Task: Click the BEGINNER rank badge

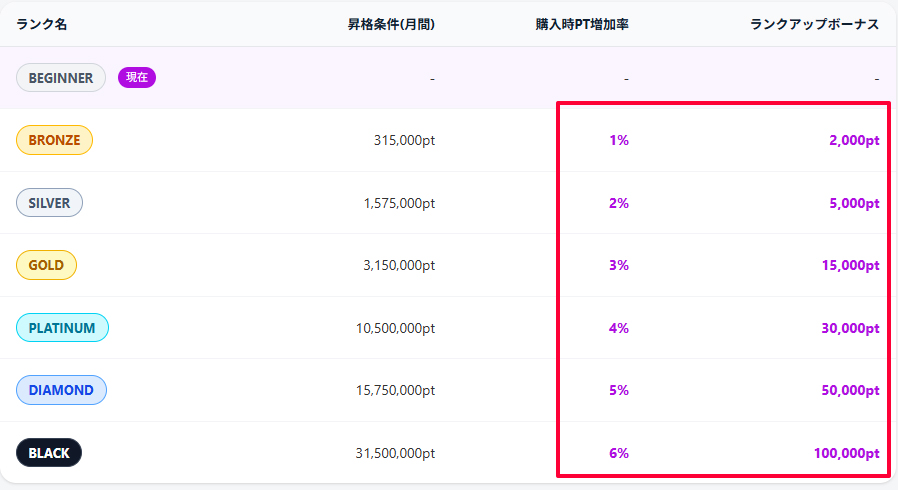Action: click(61, 78)
